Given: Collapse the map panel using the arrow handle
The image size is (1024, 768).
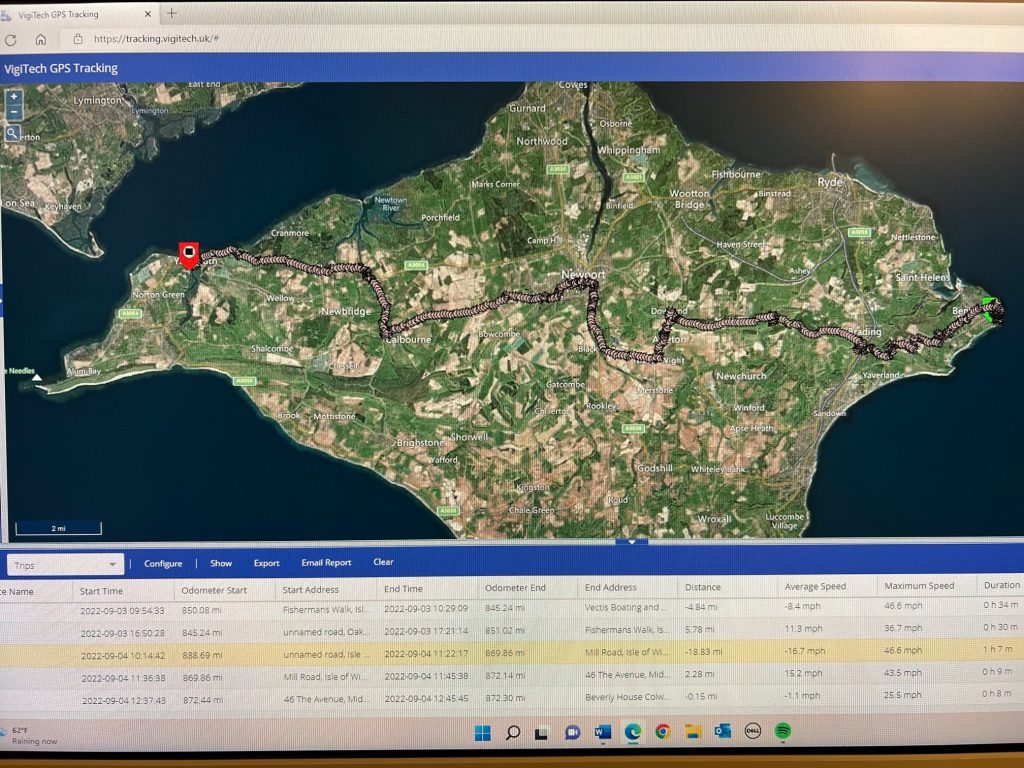Looking at the screenshot, I should 632,542.
